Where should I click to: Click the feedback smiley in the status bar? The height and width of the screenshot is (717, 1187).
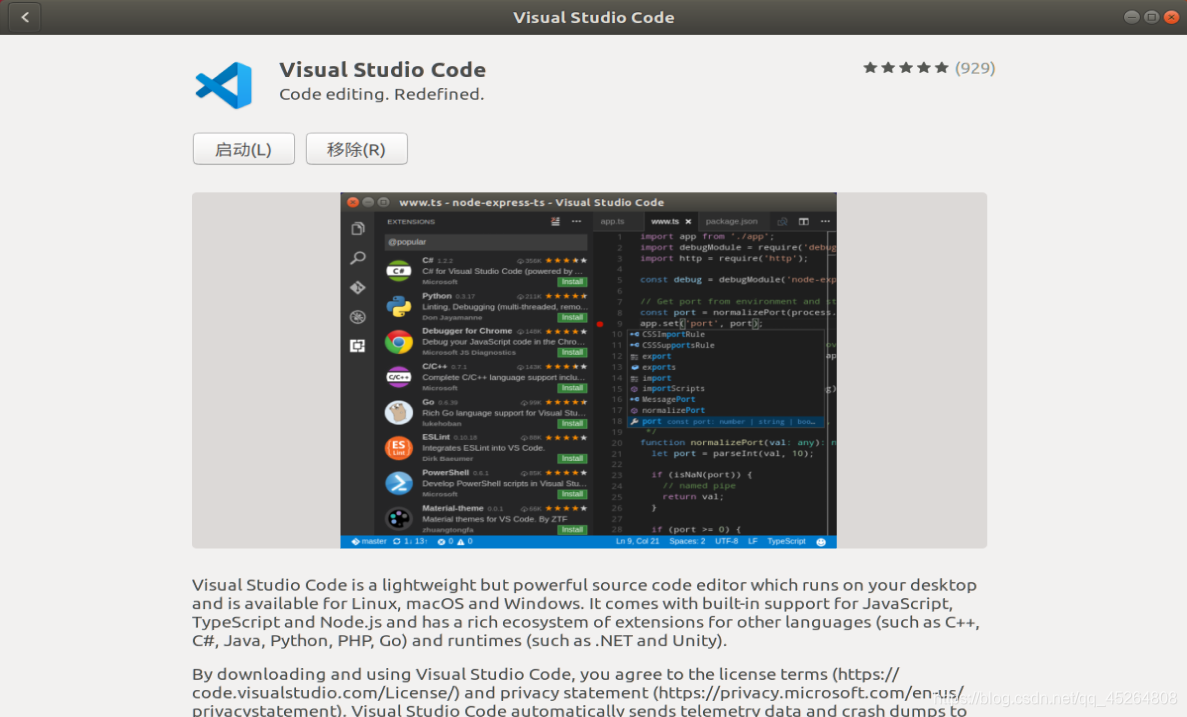(x=823, y=540)
